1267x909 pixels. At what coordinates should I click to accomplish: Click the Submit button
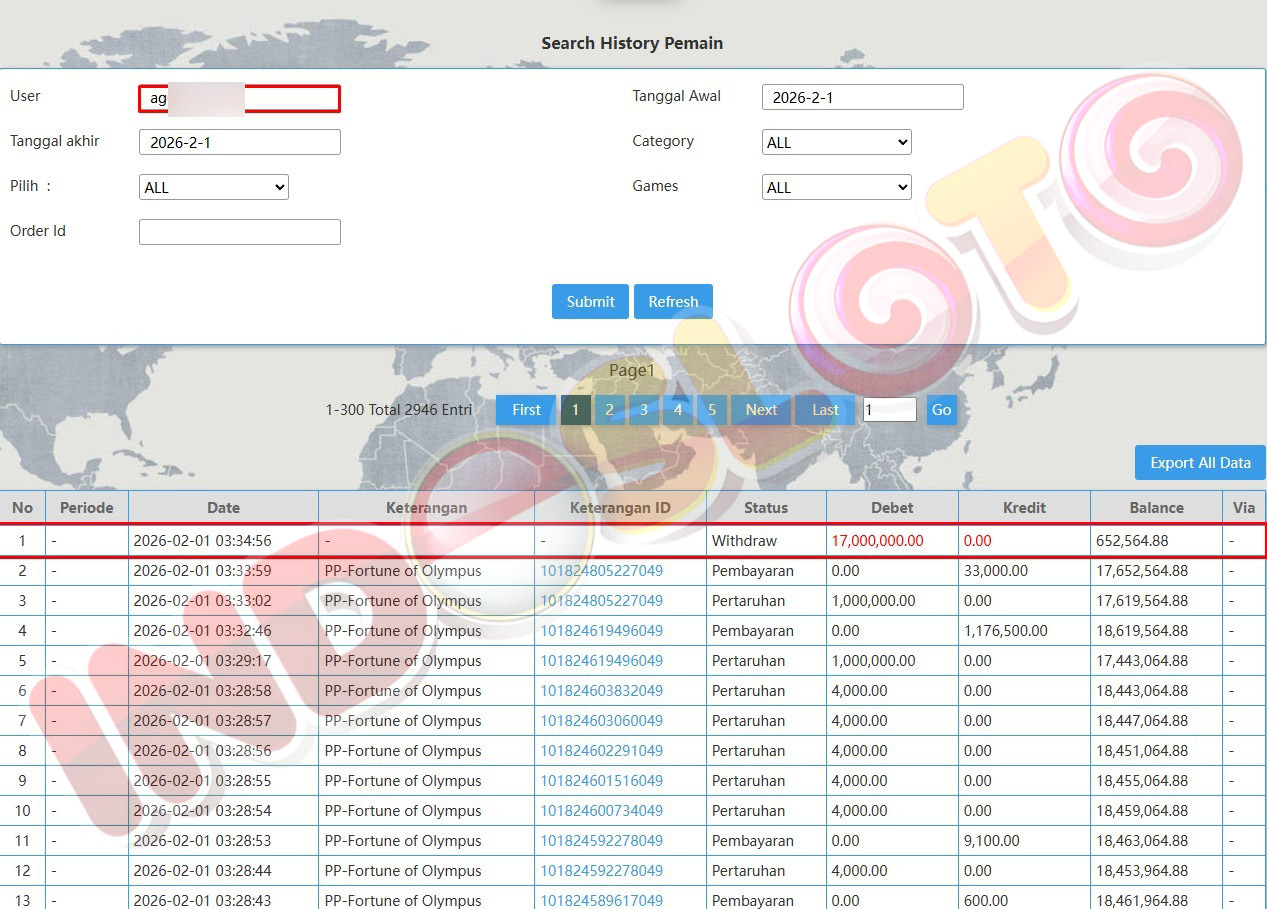(590, 302)
